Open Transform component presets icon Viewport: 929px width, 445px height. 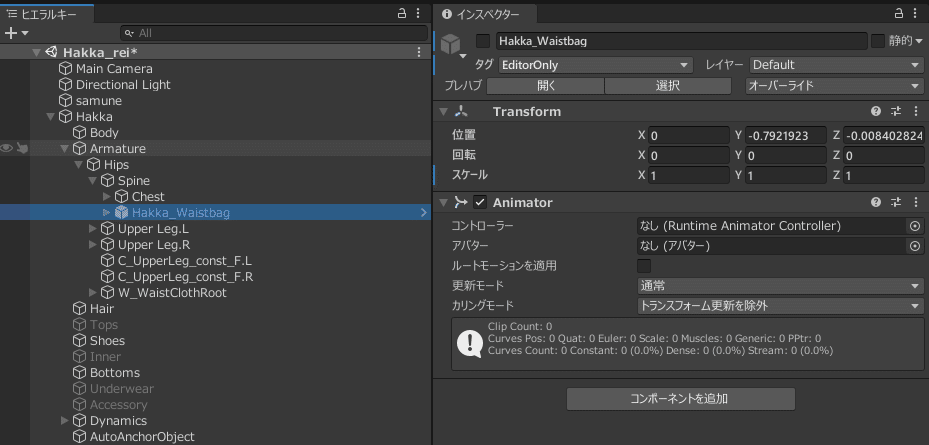click(x=895, y=111)
